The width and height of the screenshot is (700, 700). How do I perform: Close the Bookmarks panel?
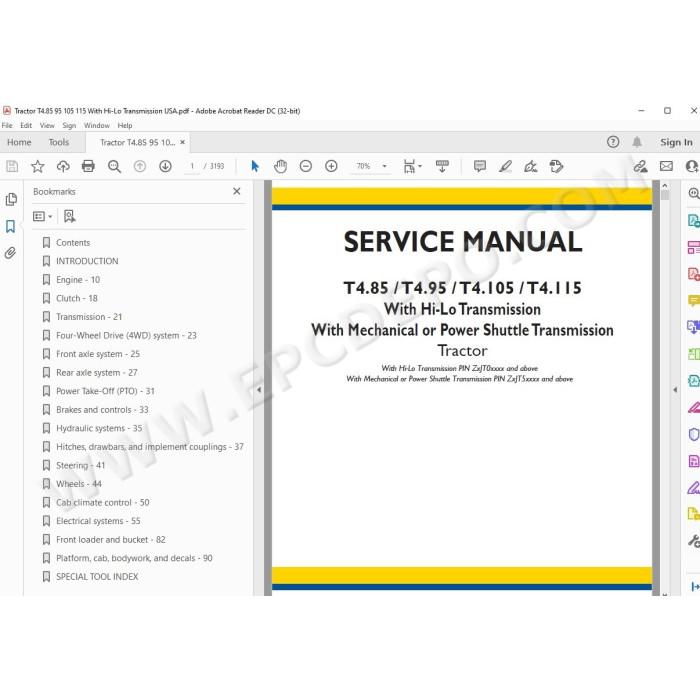(x=237, y=191)
